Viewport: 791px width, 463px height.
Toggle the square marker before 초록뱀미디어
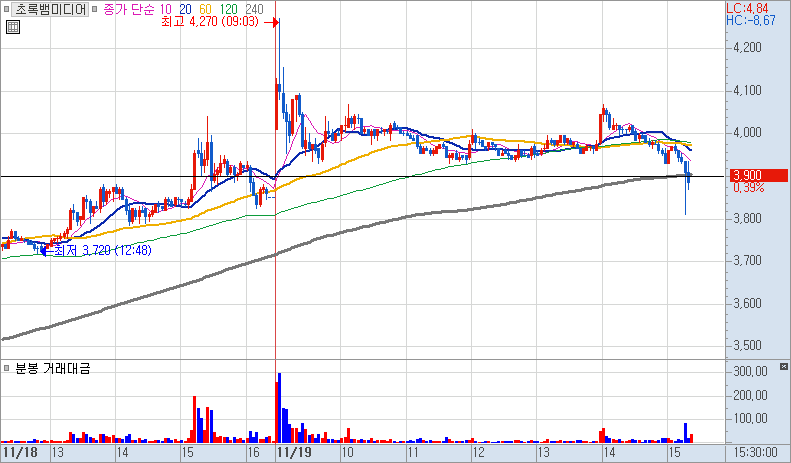[7, 9]
